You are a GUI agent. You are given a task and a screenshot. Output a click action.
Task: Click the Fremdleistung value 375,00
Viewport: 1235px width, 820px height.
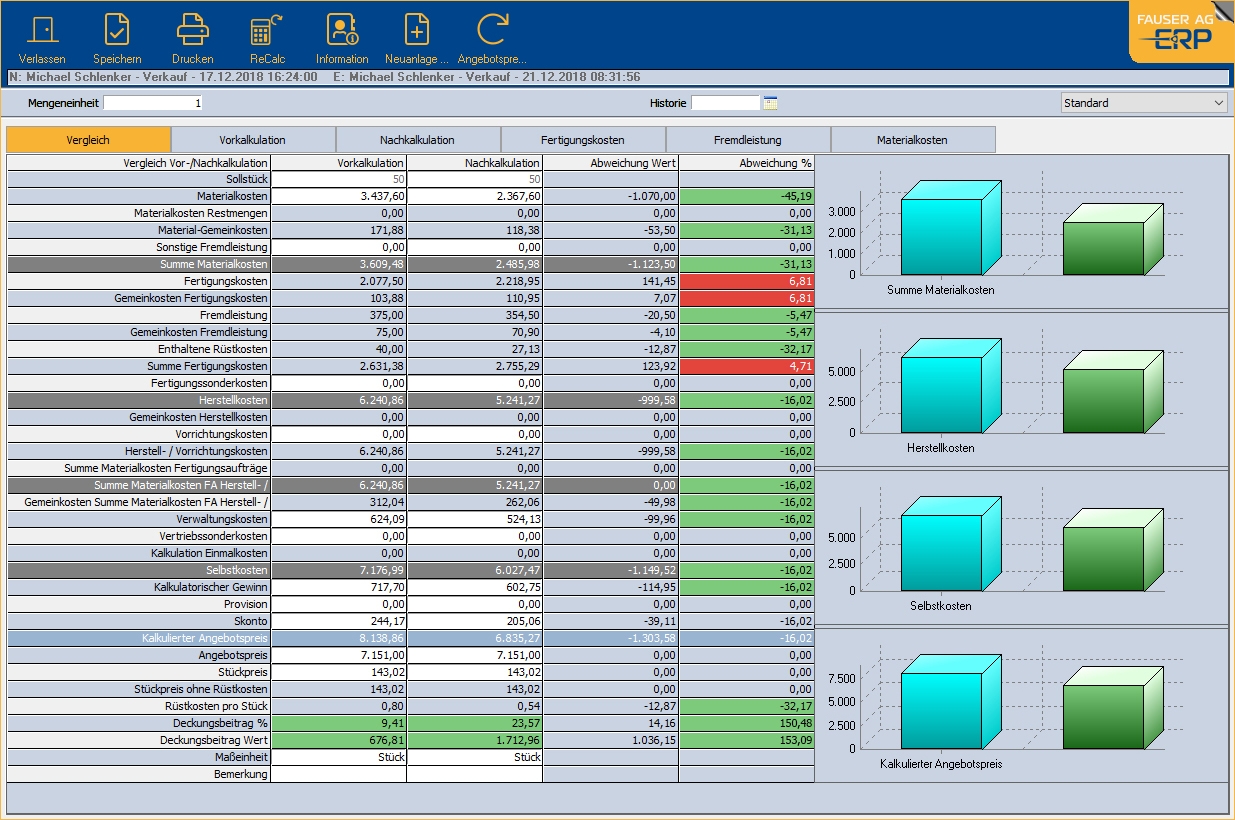(x=338, y=315)
